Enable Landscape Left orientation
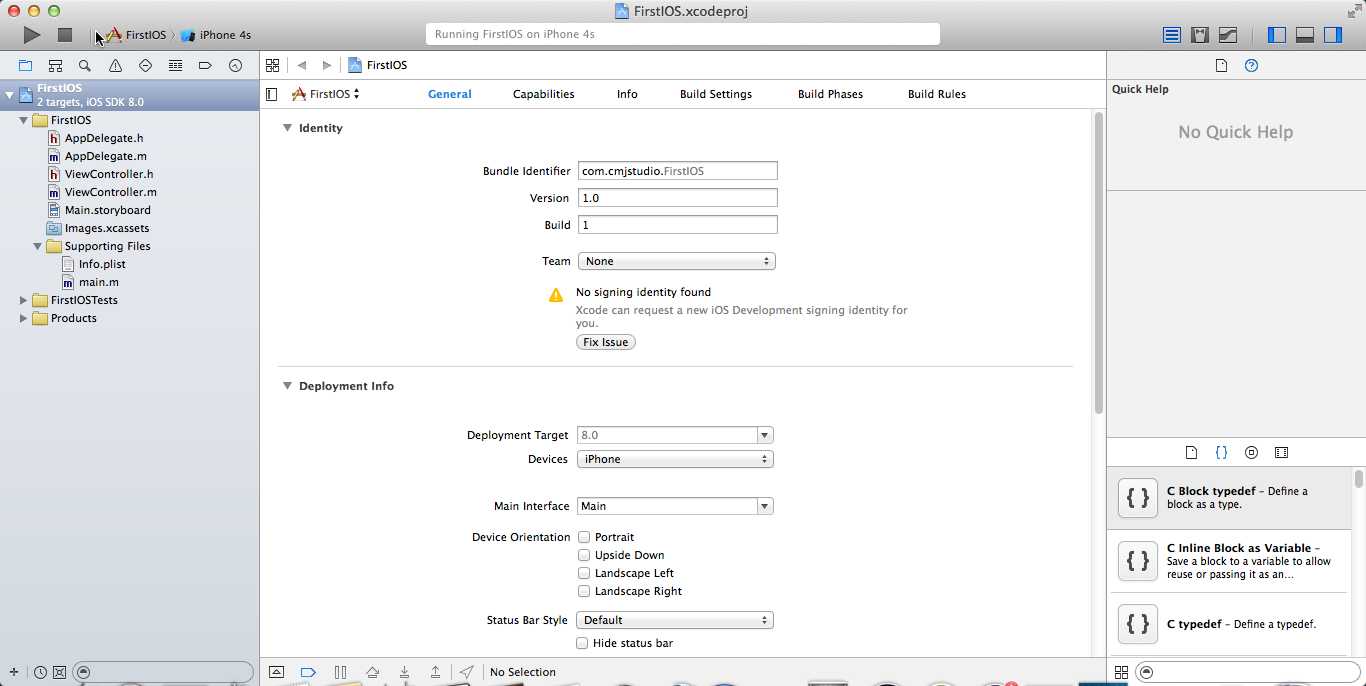Screen dimensions: 1366x686 584,573
